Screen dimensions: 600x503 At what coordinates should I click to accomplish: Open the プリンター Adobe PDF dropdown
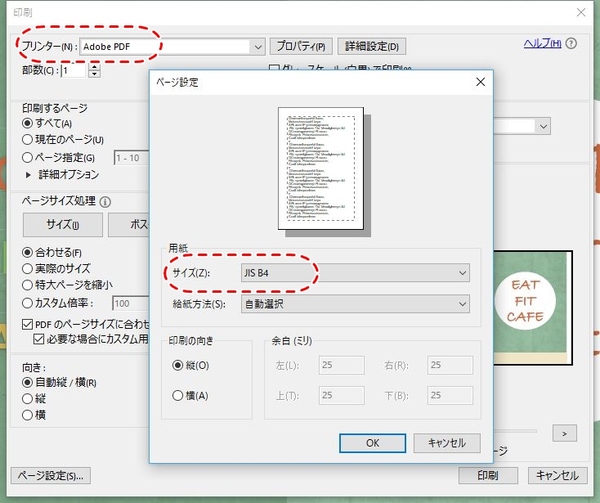tap(172, 47)
